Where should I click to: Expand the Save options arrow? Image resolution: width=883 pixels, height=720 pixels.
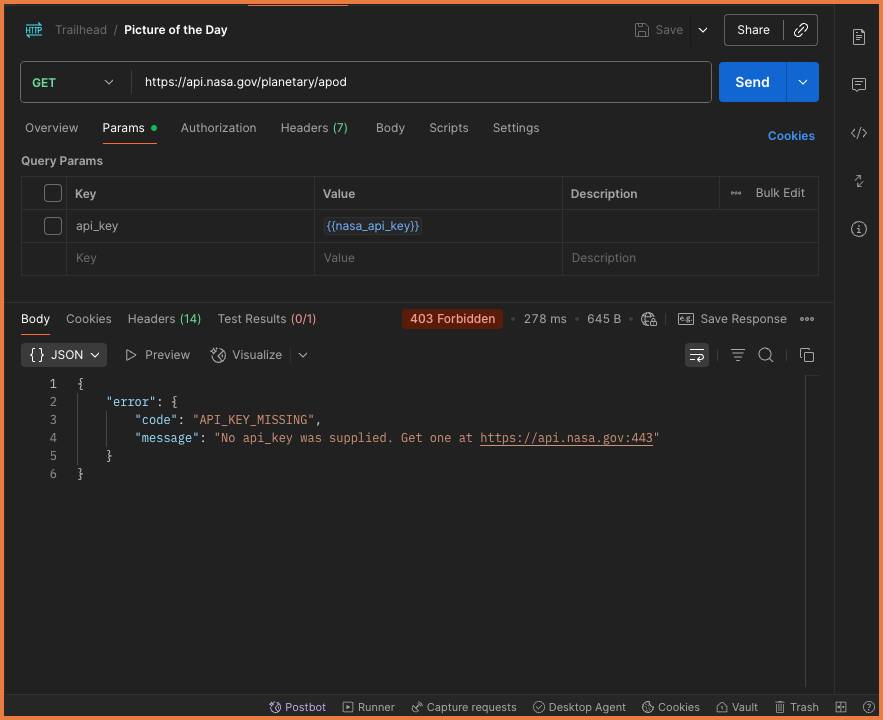click(702, 30)
